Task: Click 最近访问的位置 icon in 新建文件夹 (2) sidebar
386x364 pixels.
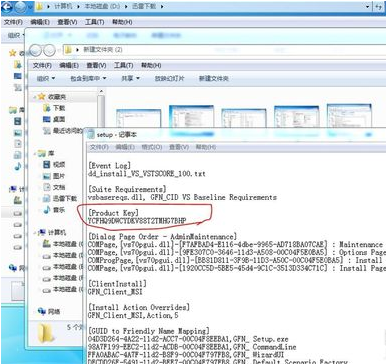Action: click(47, 131)
